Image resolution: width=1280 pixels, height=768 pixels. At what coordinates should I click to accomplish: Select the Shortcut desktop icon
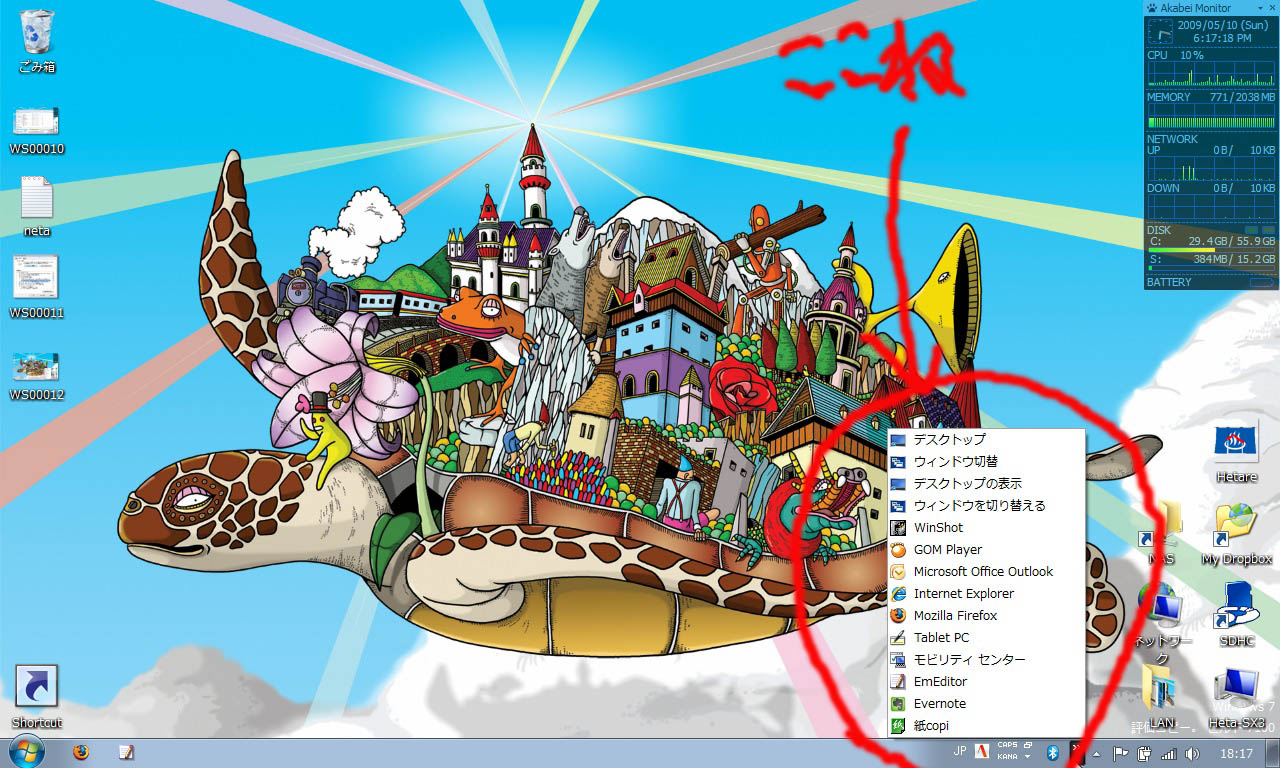(x=36, y=697)
